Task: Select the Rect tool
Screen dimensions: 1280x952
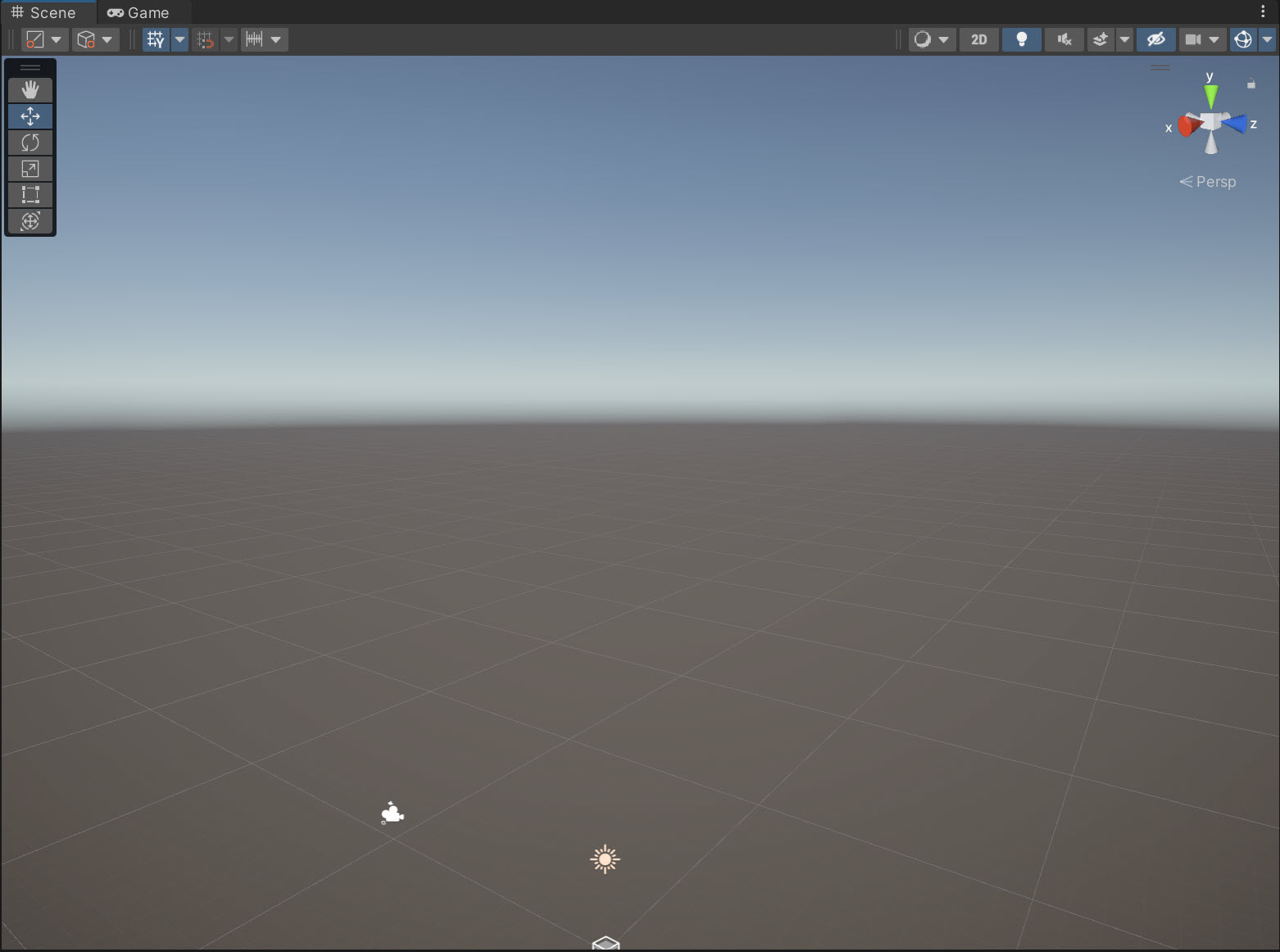Action: [30, 195]
